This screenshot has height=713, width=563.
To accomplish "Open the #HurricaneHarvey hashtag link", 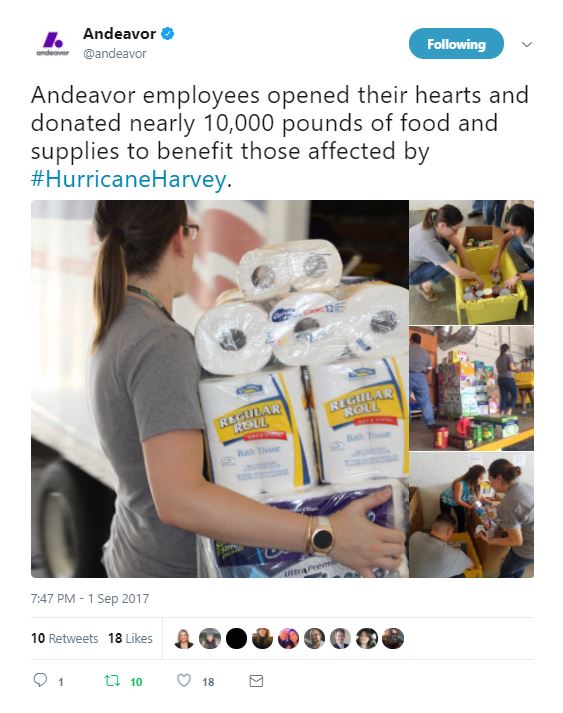I will pyautogui.click(x=129, y=179).
